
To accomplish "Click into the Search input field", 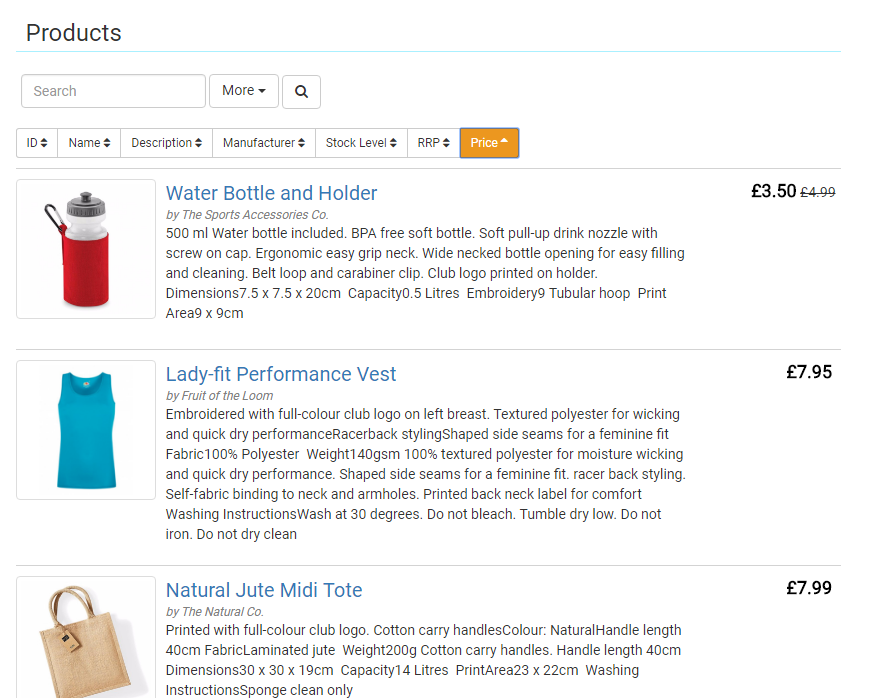I will pos(113,91).
